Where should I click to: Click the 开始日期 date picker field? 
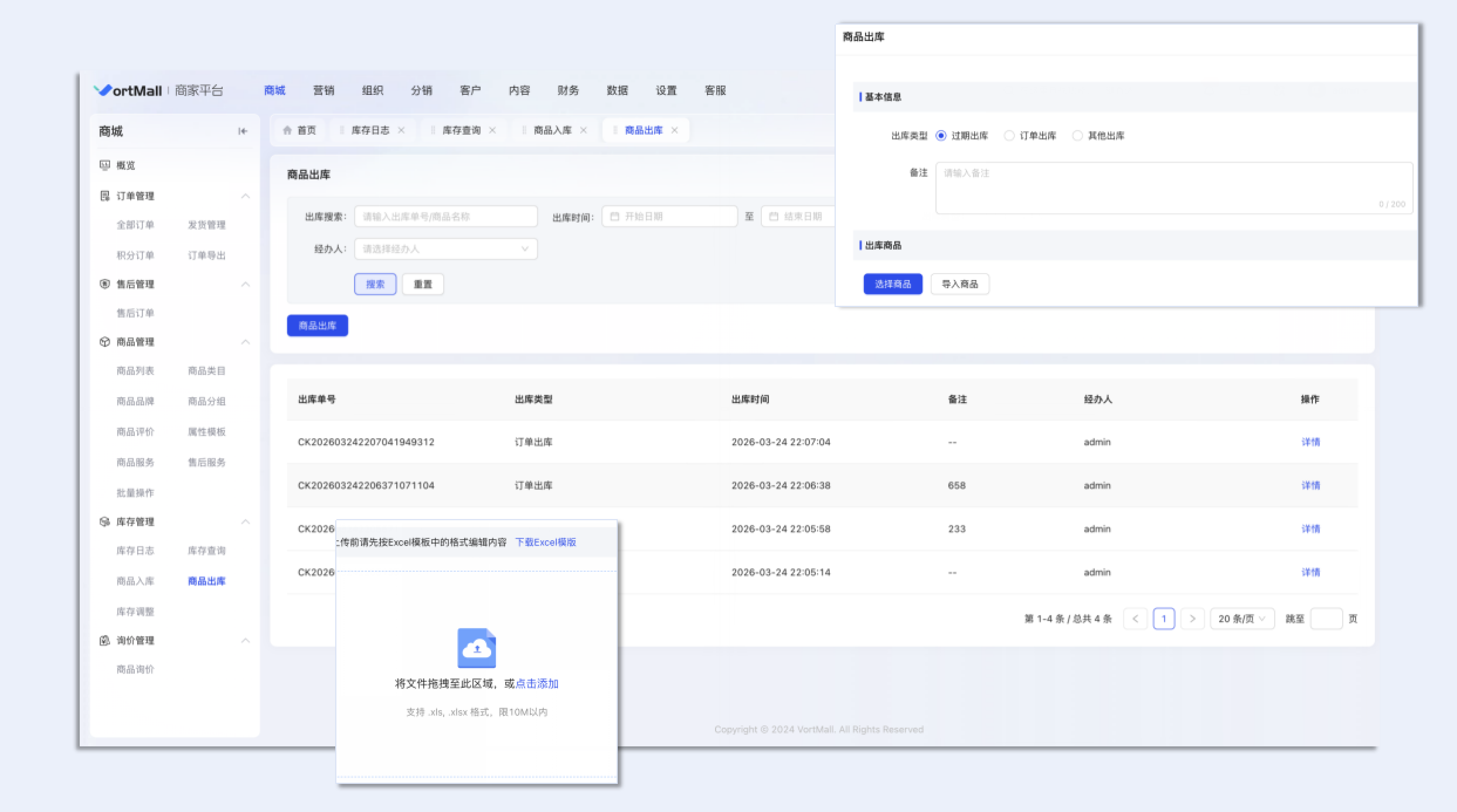coord(669,216)
